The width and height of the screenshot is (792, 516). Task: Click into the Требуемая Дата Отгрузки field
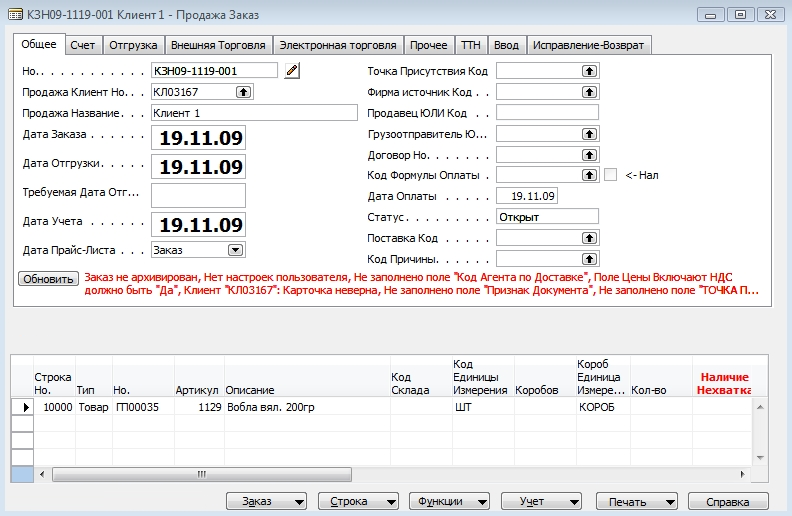198,195
